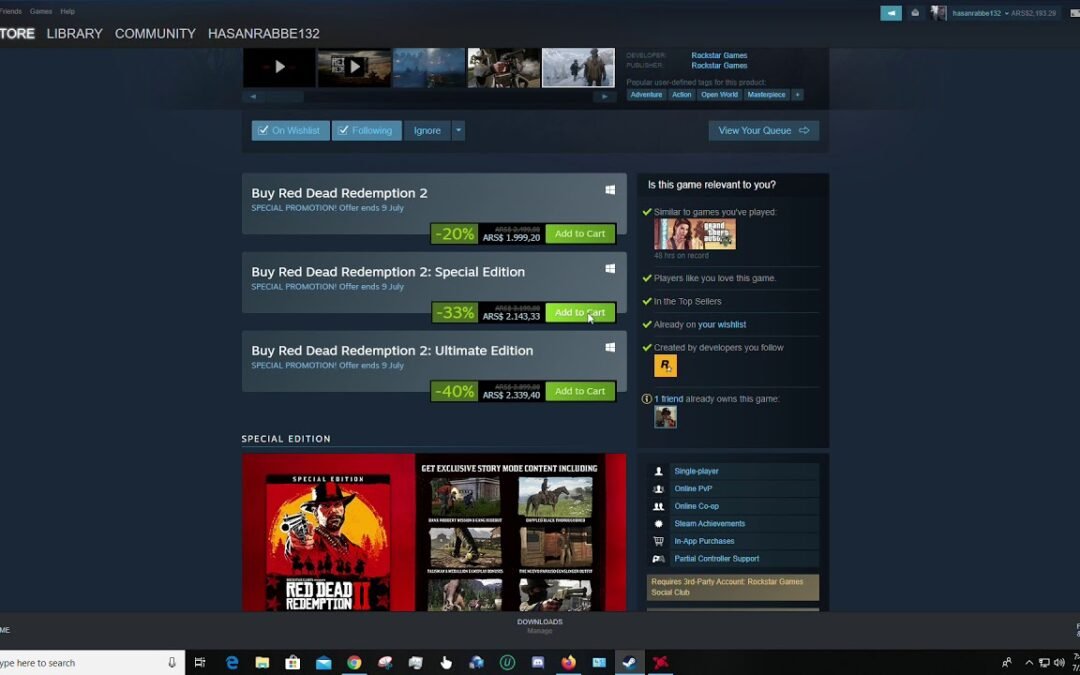The image size is (1080, 675).
Task: Open the publisher Rockstar Games link
Action: 719,65
